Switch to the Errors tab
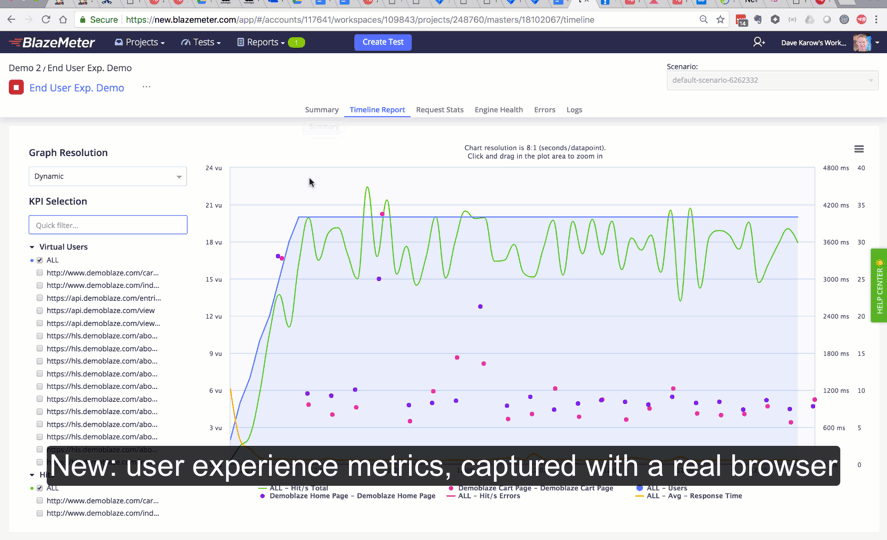The height and width of the screenshot is (540, 887). coord(545,110)
